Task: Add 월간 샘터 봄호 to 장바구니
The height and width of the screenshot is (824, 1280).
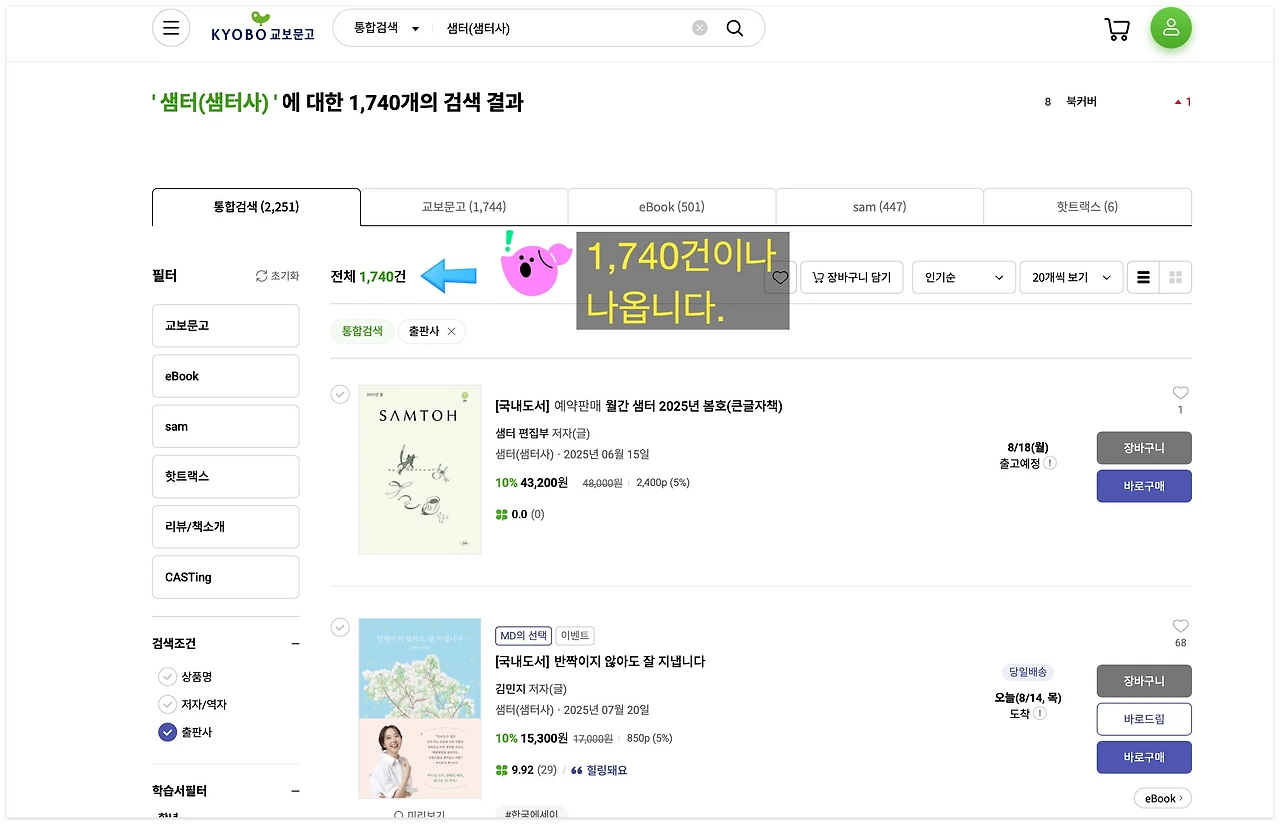Action: pos(1144,448)
